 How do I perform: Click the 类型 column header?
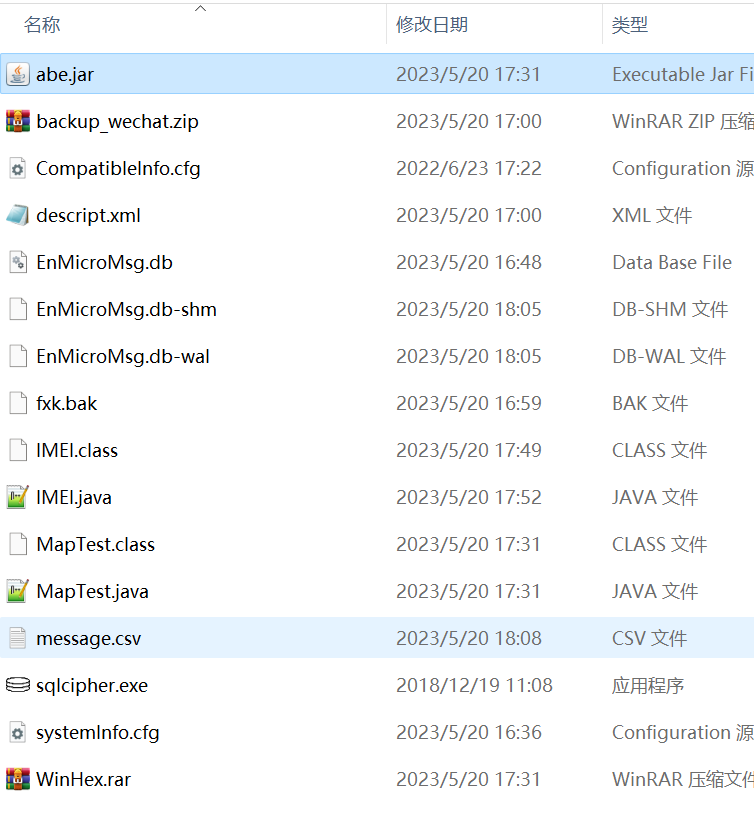coord(630,25)
